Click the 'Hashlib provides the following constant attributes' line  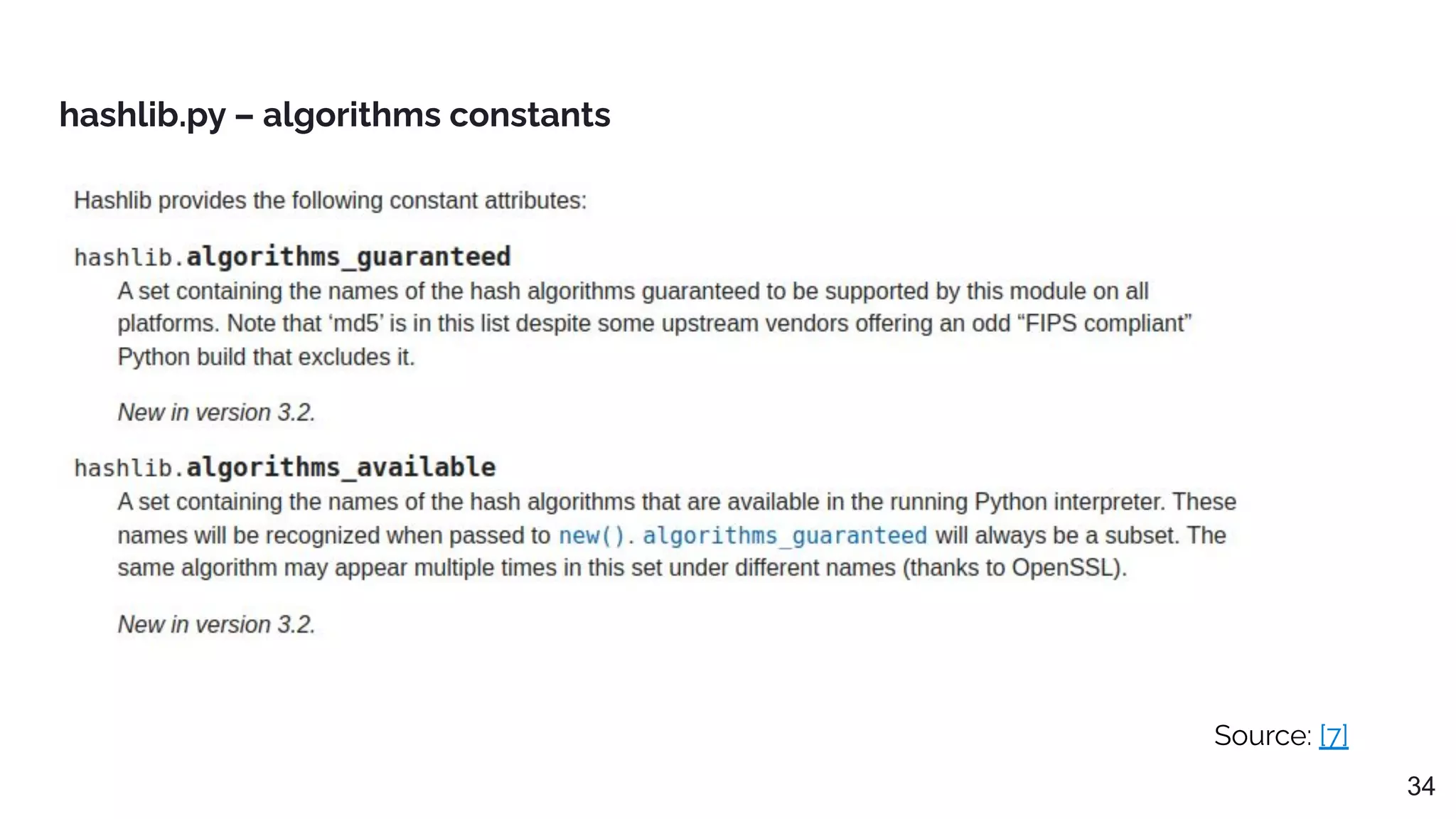coord(330,200)
